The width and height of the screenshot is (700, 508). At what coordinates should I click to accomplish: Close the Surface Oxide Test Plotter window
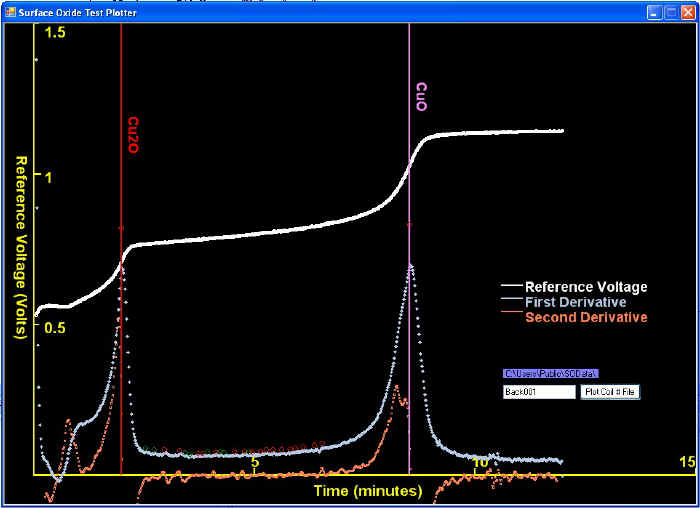(x=686, y=12)
